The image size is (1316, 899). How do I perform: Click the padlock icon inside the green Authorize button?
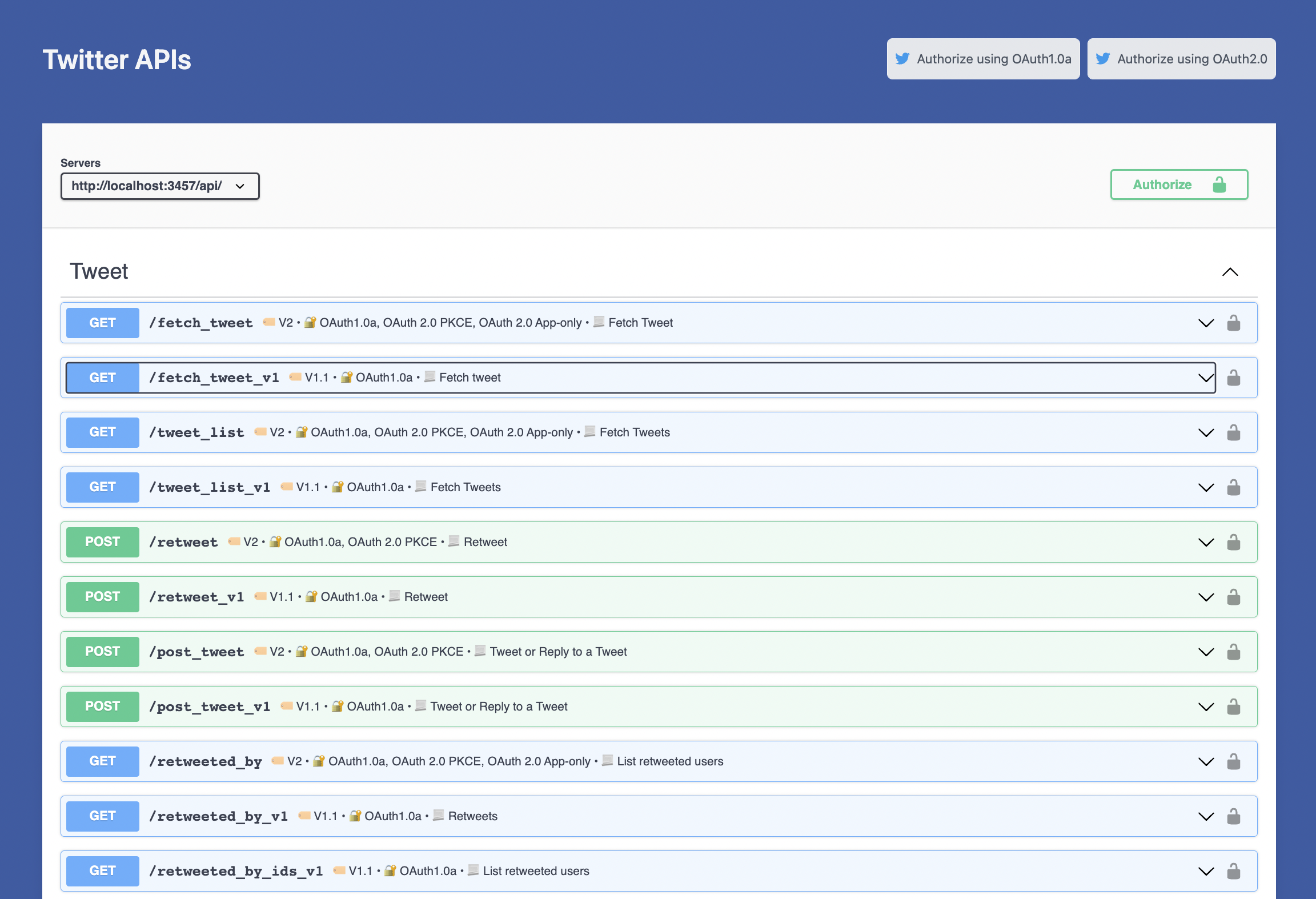1220,184
